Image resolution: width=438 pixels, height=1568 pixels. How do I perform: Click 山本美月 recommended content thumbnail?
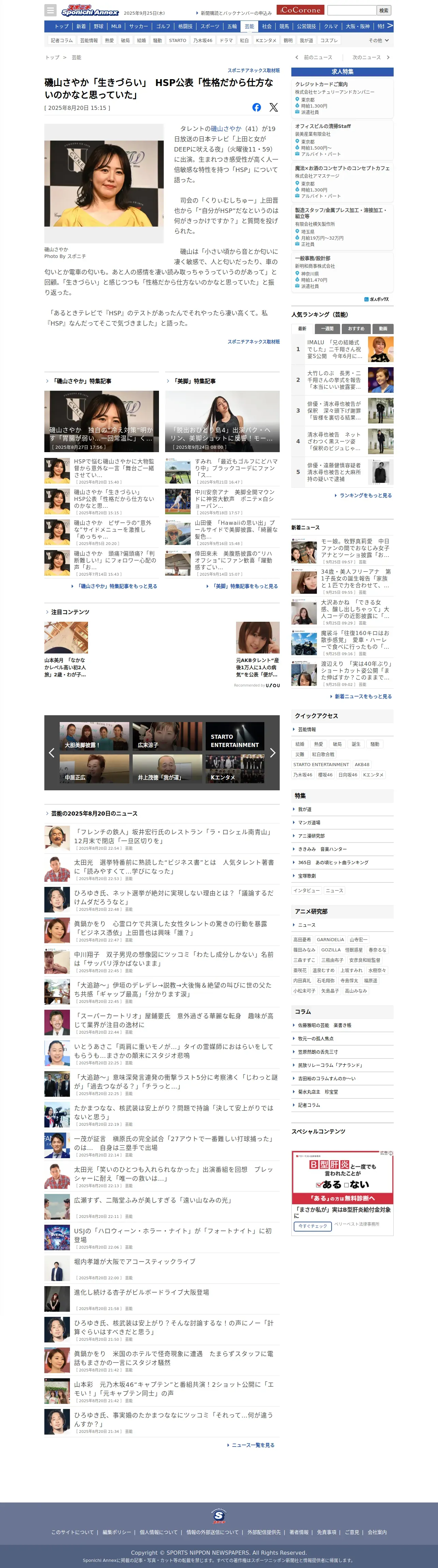click(x=66, y=637)
